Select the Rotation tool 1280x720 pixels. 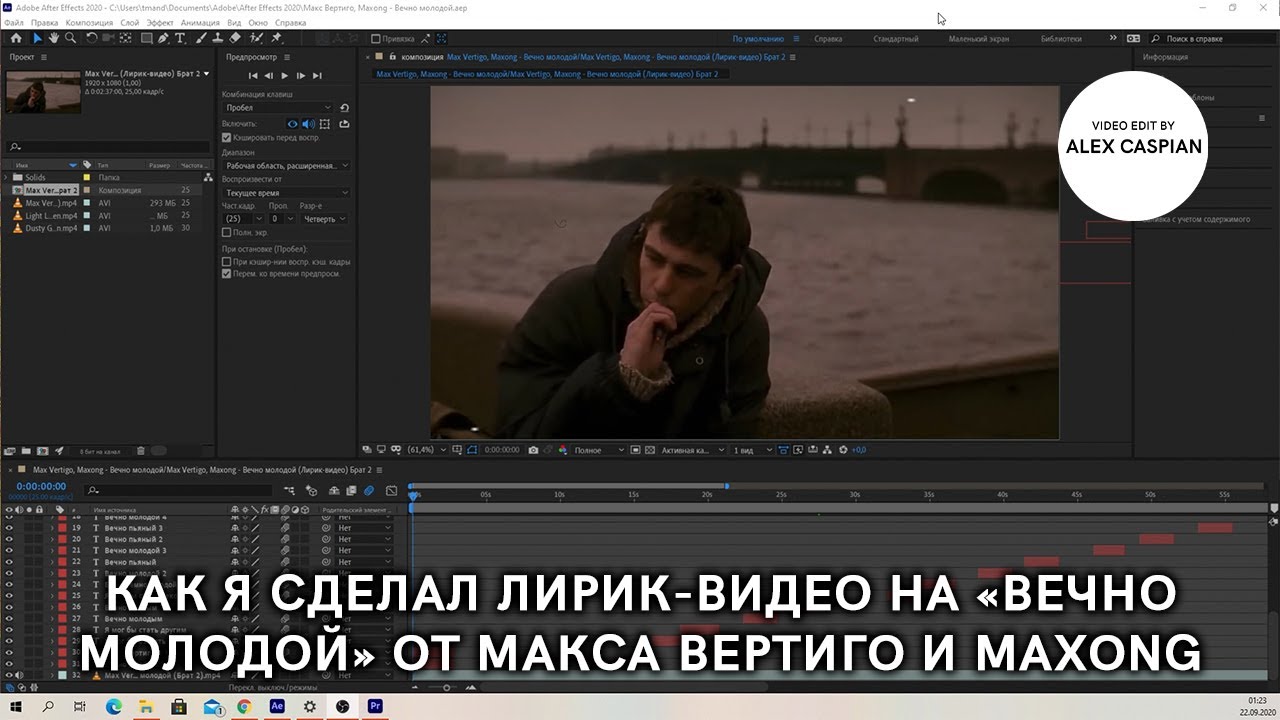[x=92, y=38]
